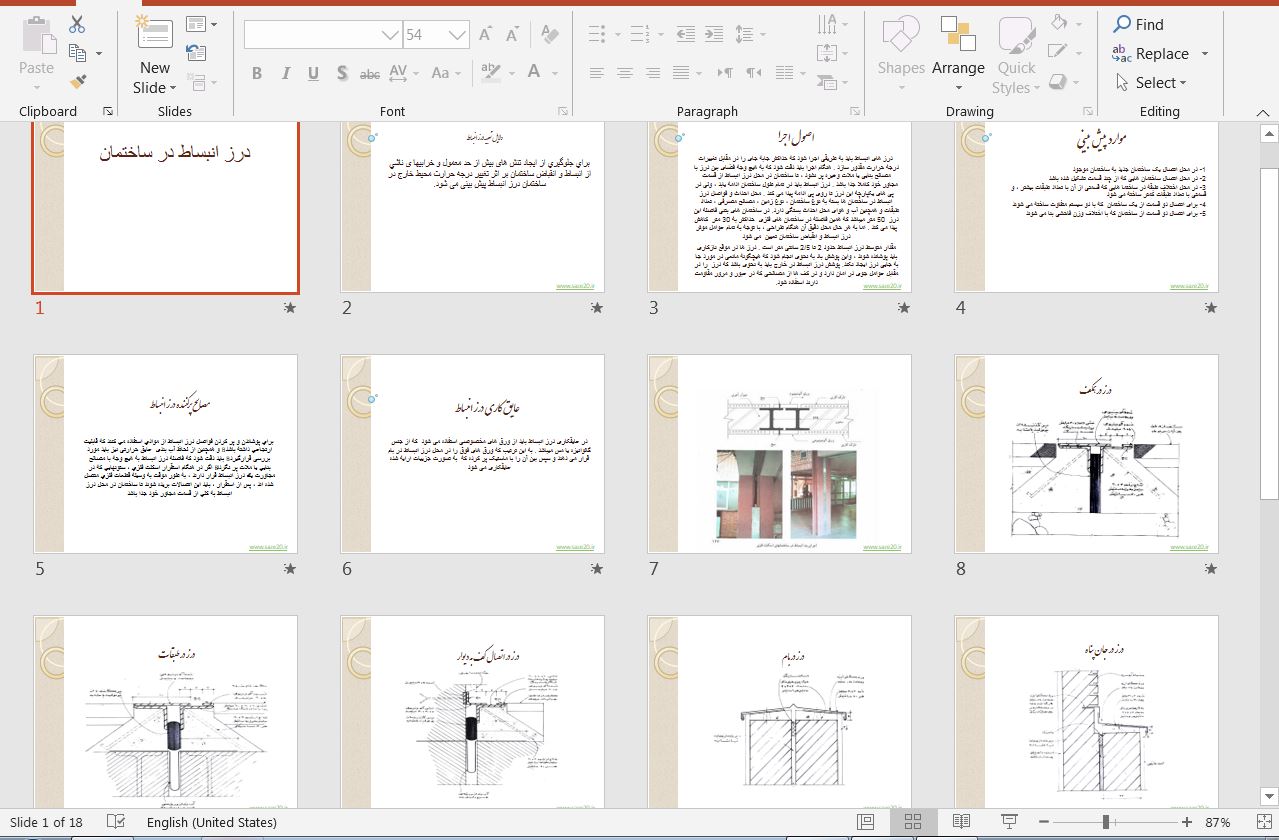Toggle Slide Sorter view button
The height and width of the screenshot is (840, 1279).
click(913, 821)
